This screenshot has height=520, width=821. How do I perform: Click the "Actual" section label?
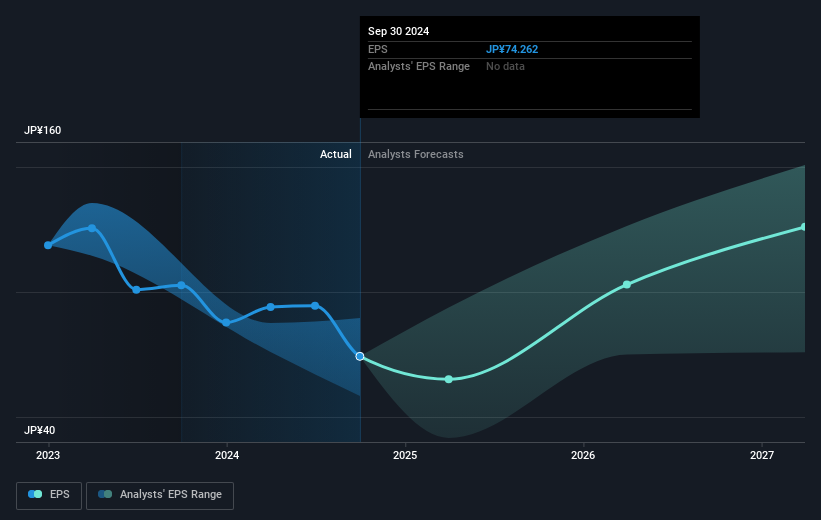click(x=336, y=154)
